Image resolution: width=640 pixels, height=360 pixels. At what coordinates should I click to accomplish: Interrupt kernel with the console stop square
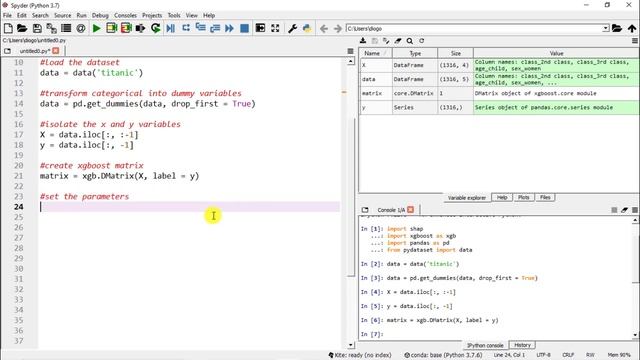pyautogui.click(x=614, y=210)
